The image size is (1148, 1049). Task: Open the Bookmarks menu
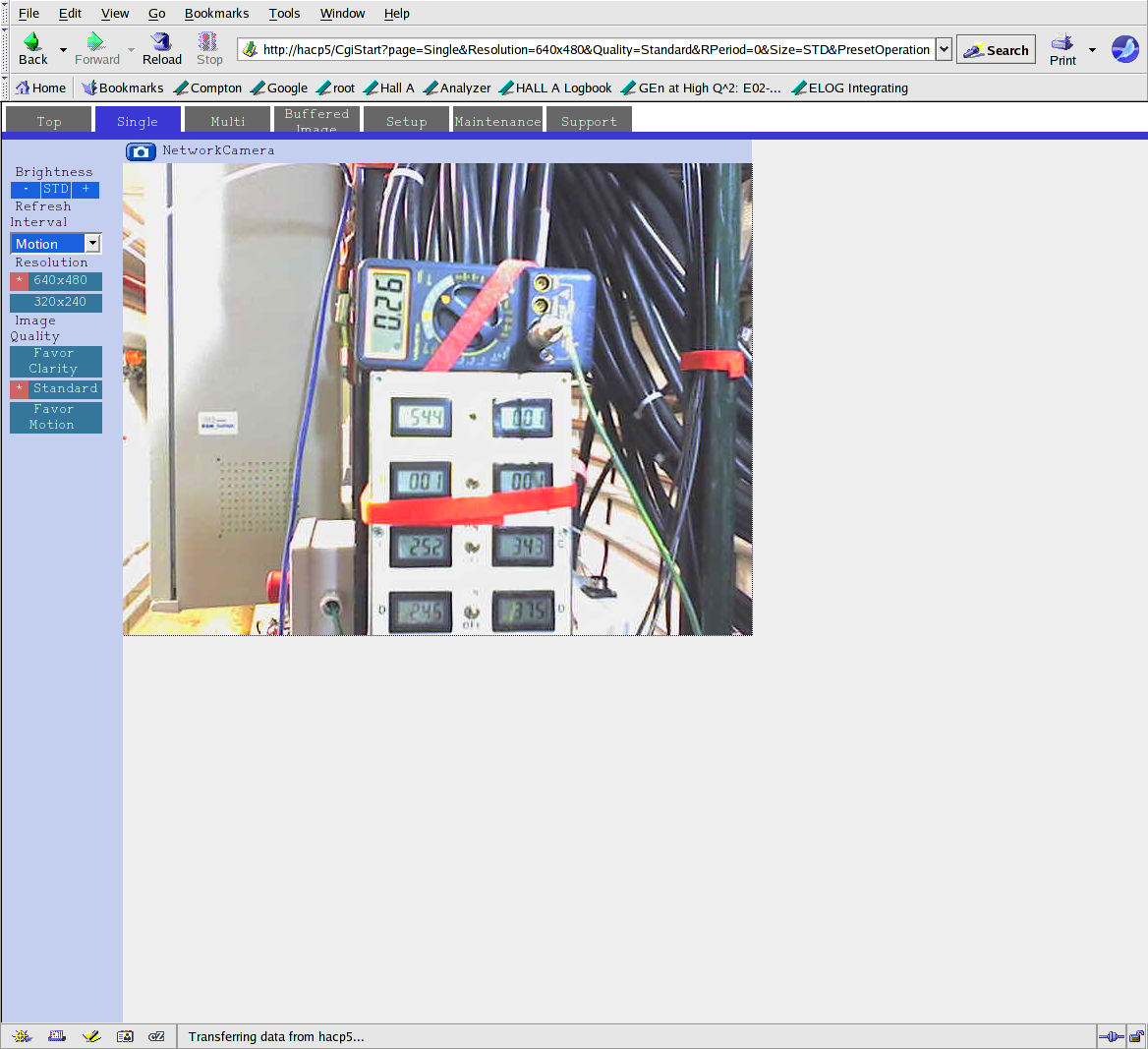coord(216,13)
